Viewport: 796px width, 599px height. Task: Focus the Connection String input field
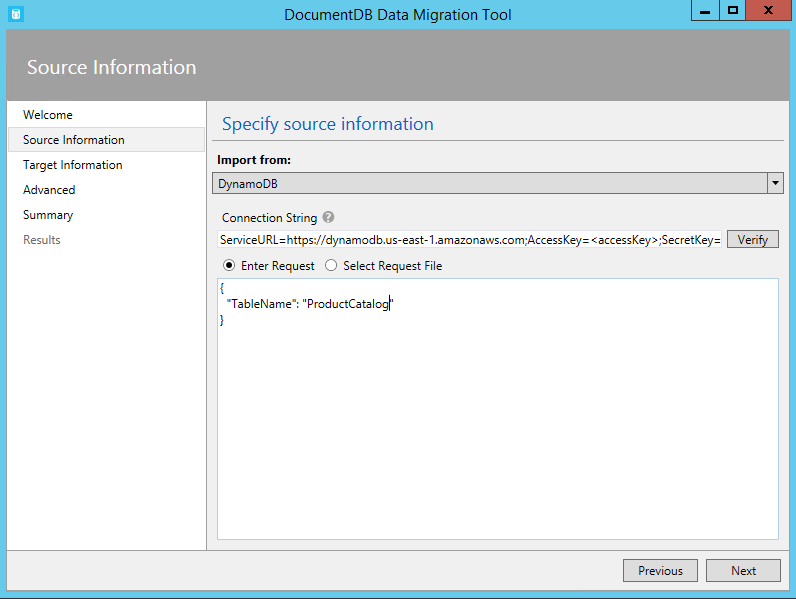point(470,240)
